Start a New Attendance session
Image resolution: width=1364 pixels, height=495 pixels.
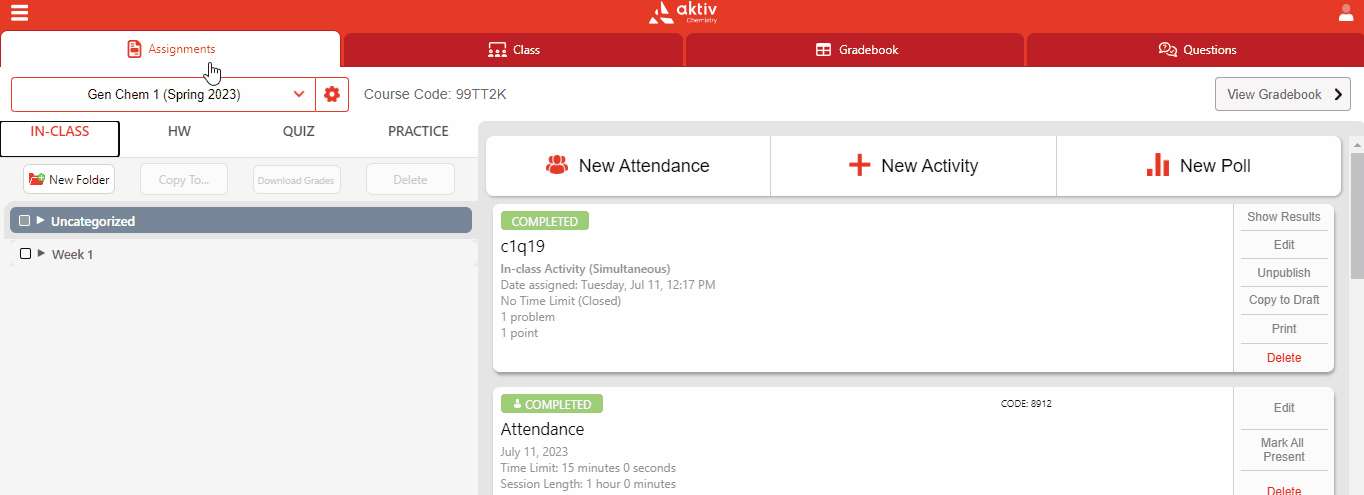pos(628,166)
